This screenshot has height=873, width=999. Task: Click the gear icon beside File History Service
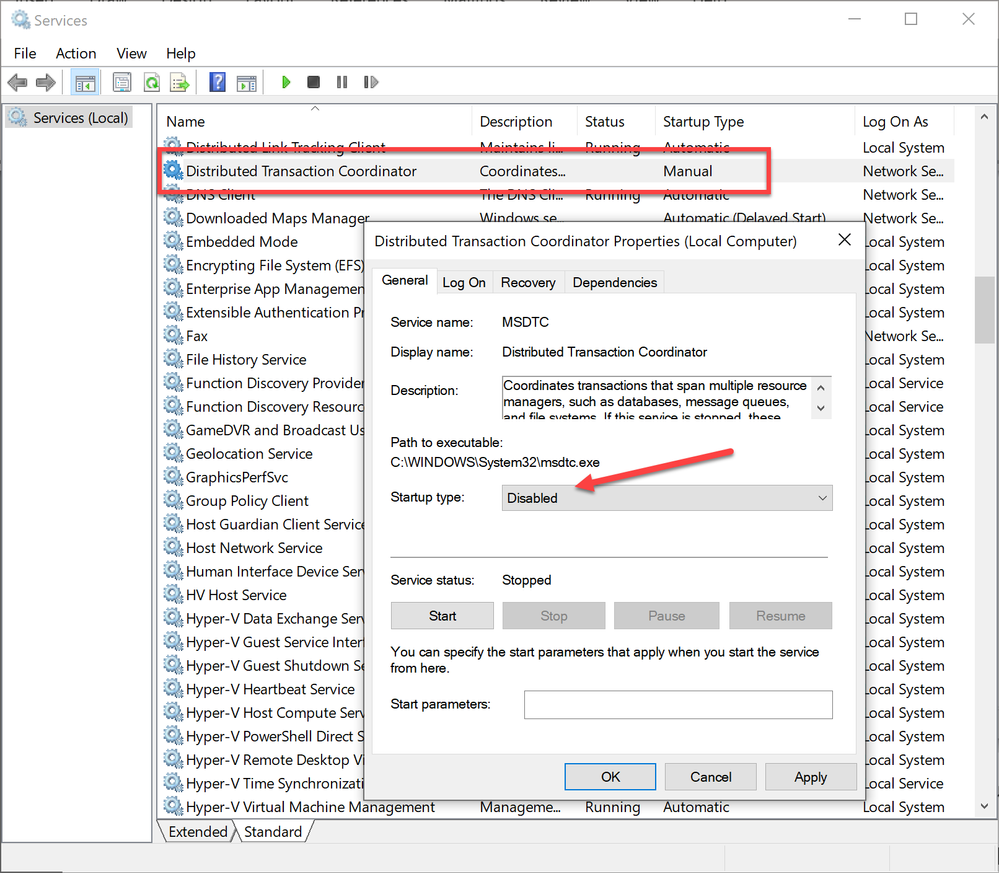(173, 359)
